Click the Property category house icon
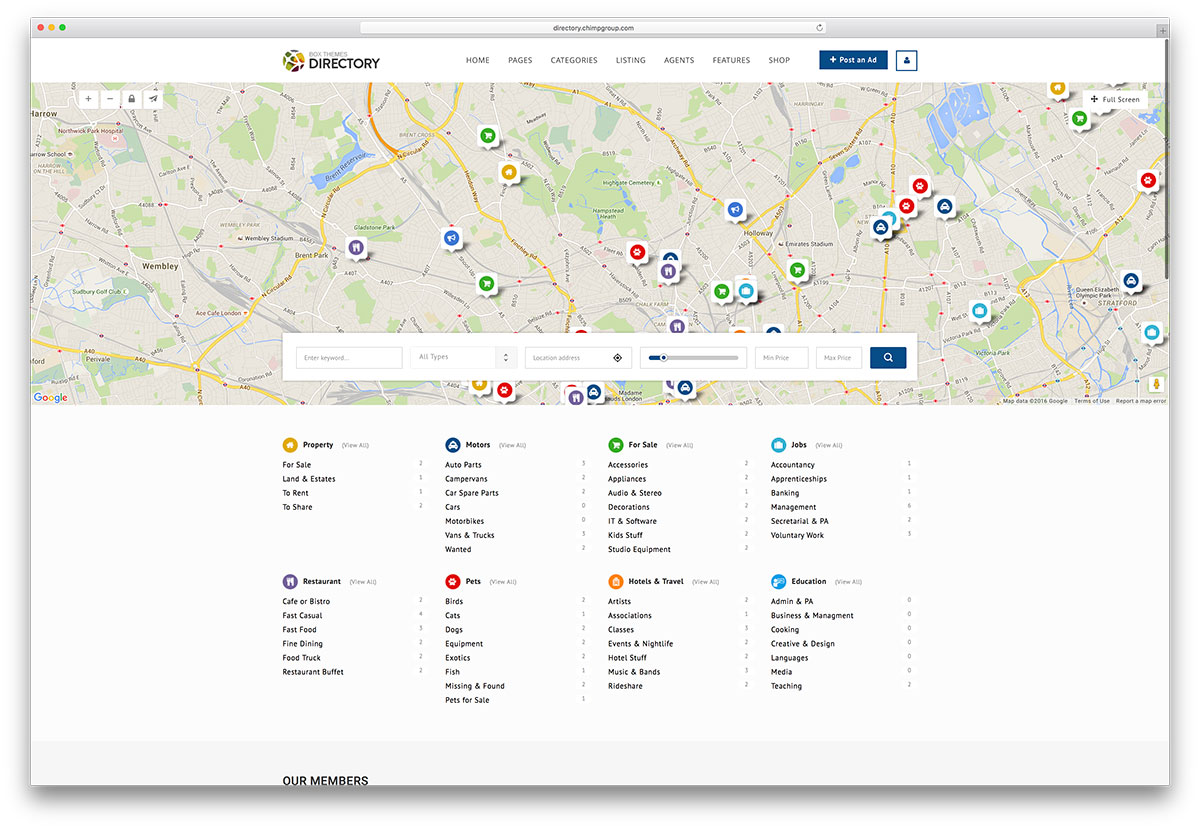The width and height of the screenshot is (1200, 829). tap(290, 445)
